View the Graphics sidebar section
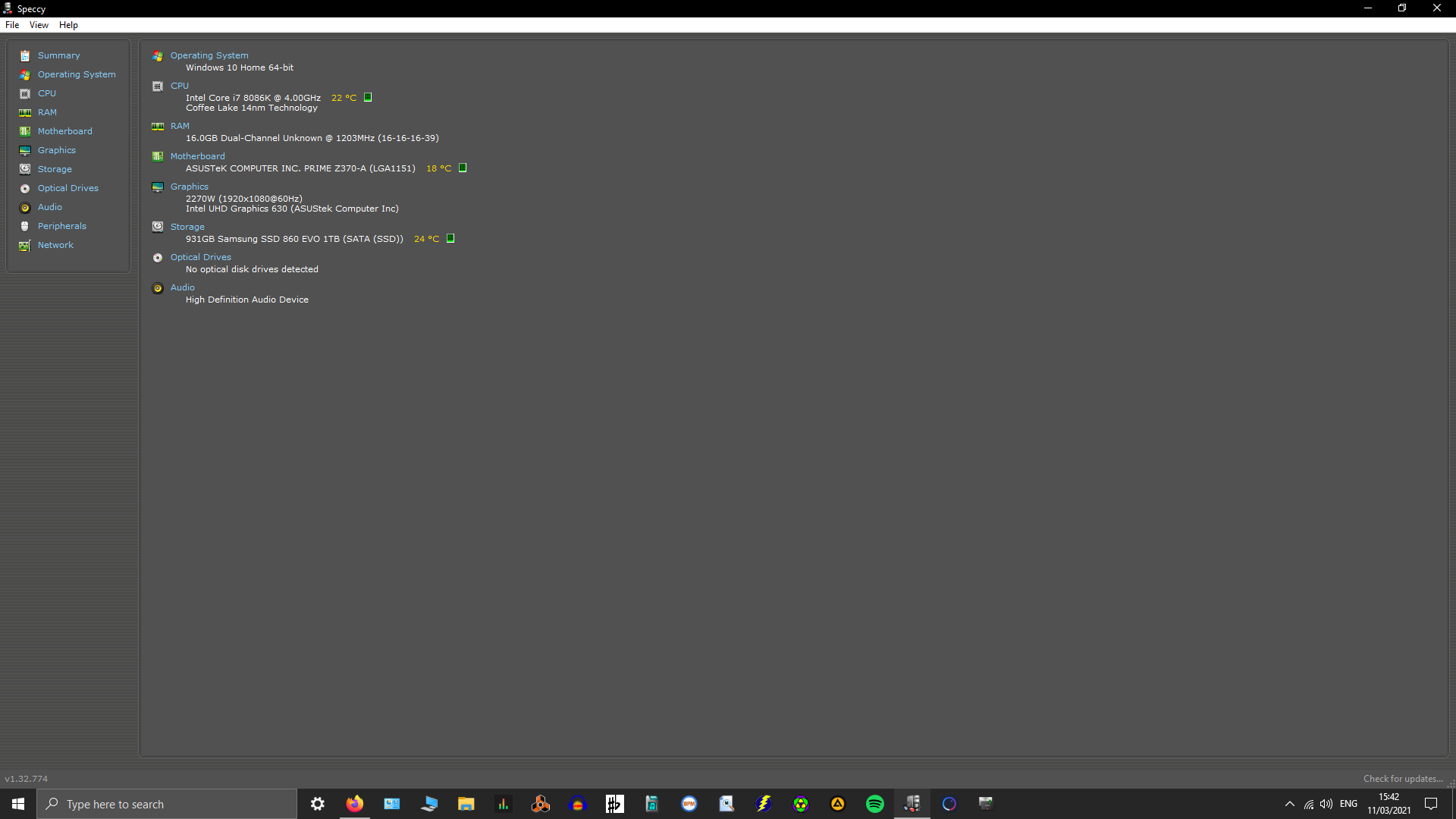1456x819 pixels. [57, 150]
